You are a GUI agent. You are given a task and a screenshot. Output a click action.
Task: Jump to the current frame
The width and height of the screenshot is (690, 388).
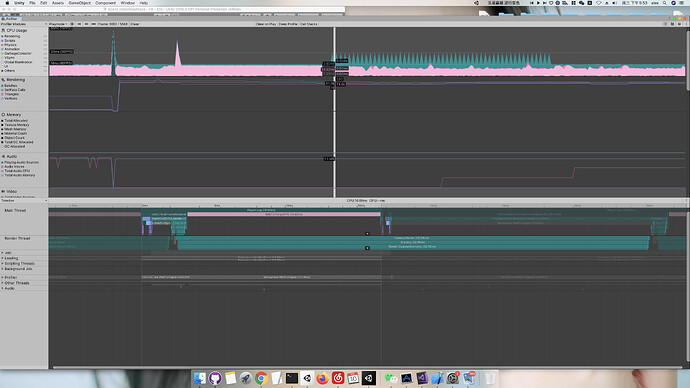(93, 24)
